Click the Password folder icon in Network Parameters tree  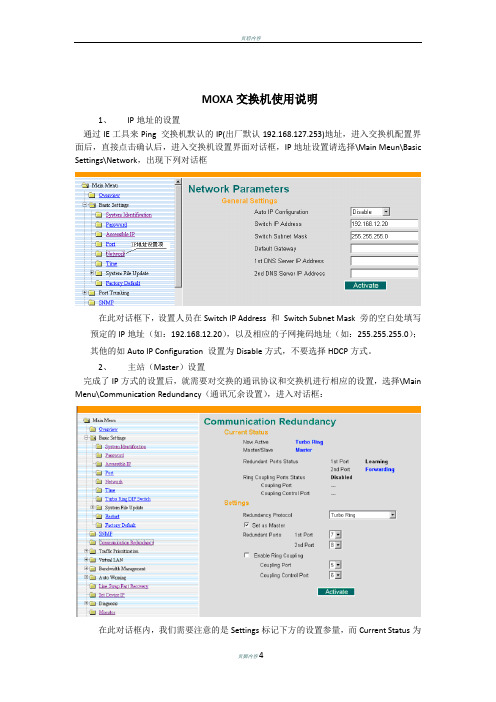[x=99, y=225]
